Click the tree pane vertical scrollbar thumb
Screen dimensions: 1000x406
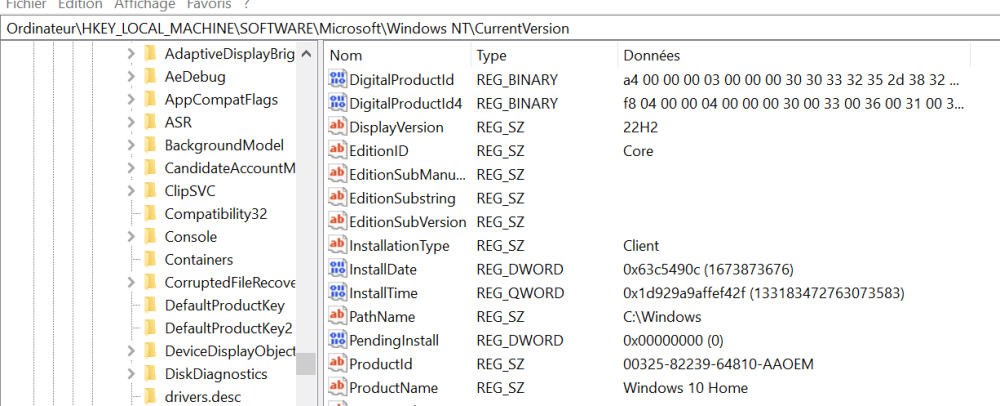point(306,362)
